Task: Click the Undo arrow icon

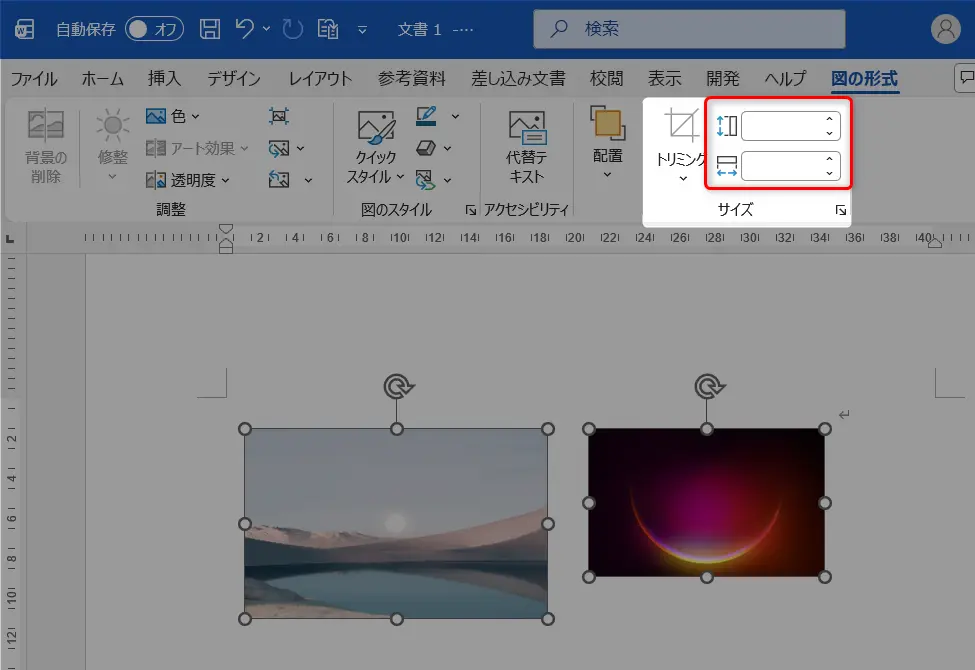Action: [x=244, y=29]
